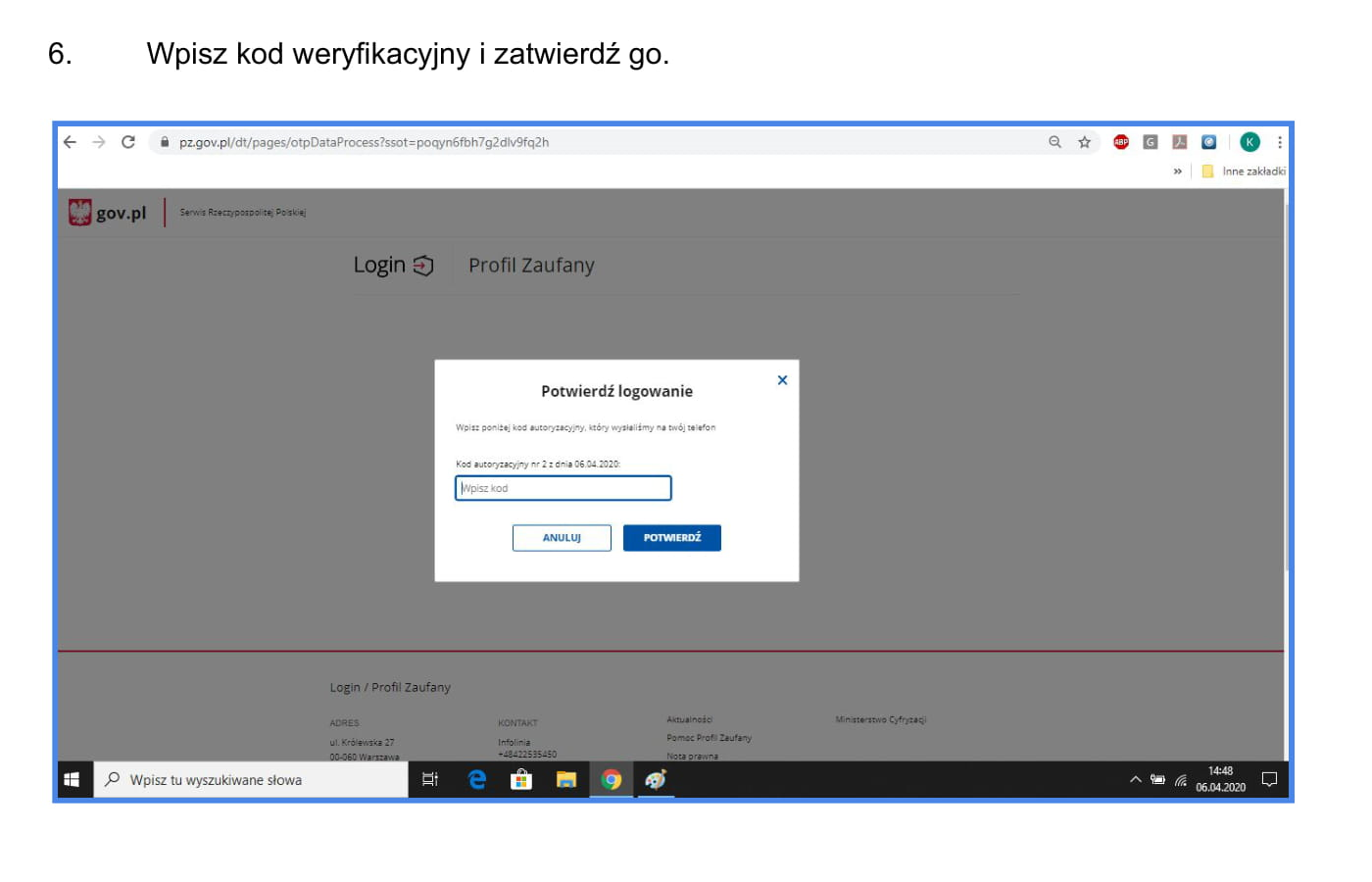Open Microsoft Edge from the taskbar
The height and width of the screenshot is (882, 1372).
tap(477, 780)
